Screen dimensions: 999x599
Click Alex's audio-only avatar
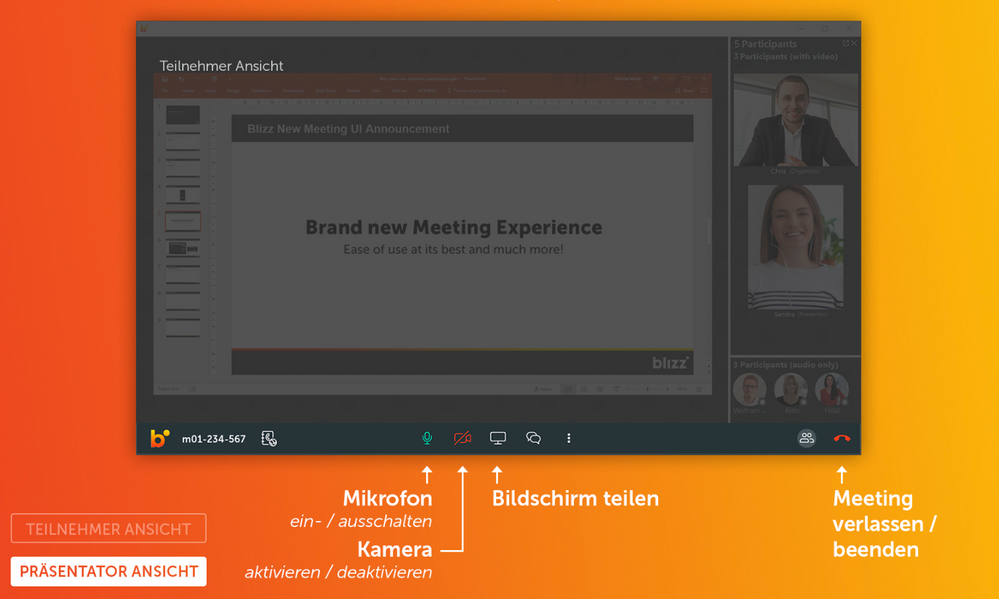[791, 390]
